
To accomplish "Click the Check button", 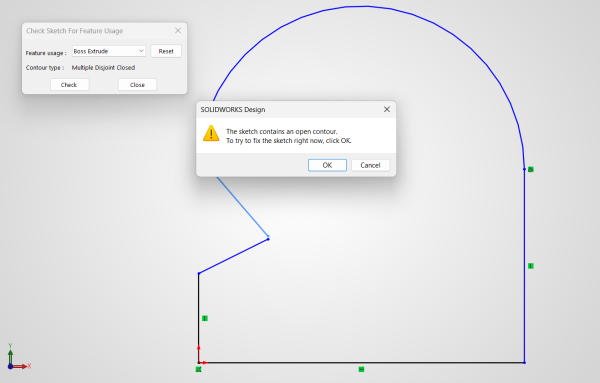I will pyautogui.click(x=69, y=85).
